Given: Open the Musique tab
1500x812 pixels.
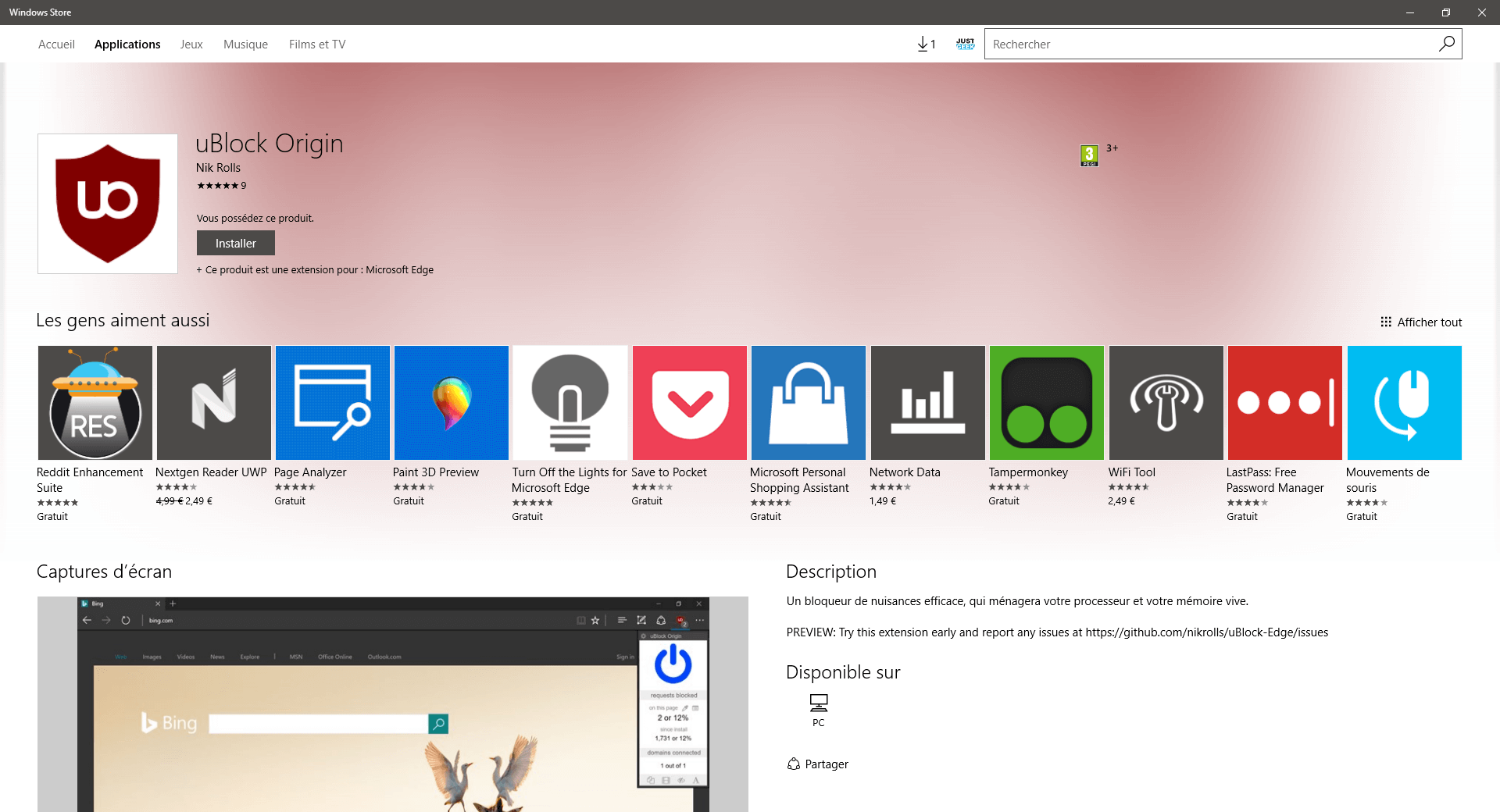Looking at the screenshot, I should (245, 45).
